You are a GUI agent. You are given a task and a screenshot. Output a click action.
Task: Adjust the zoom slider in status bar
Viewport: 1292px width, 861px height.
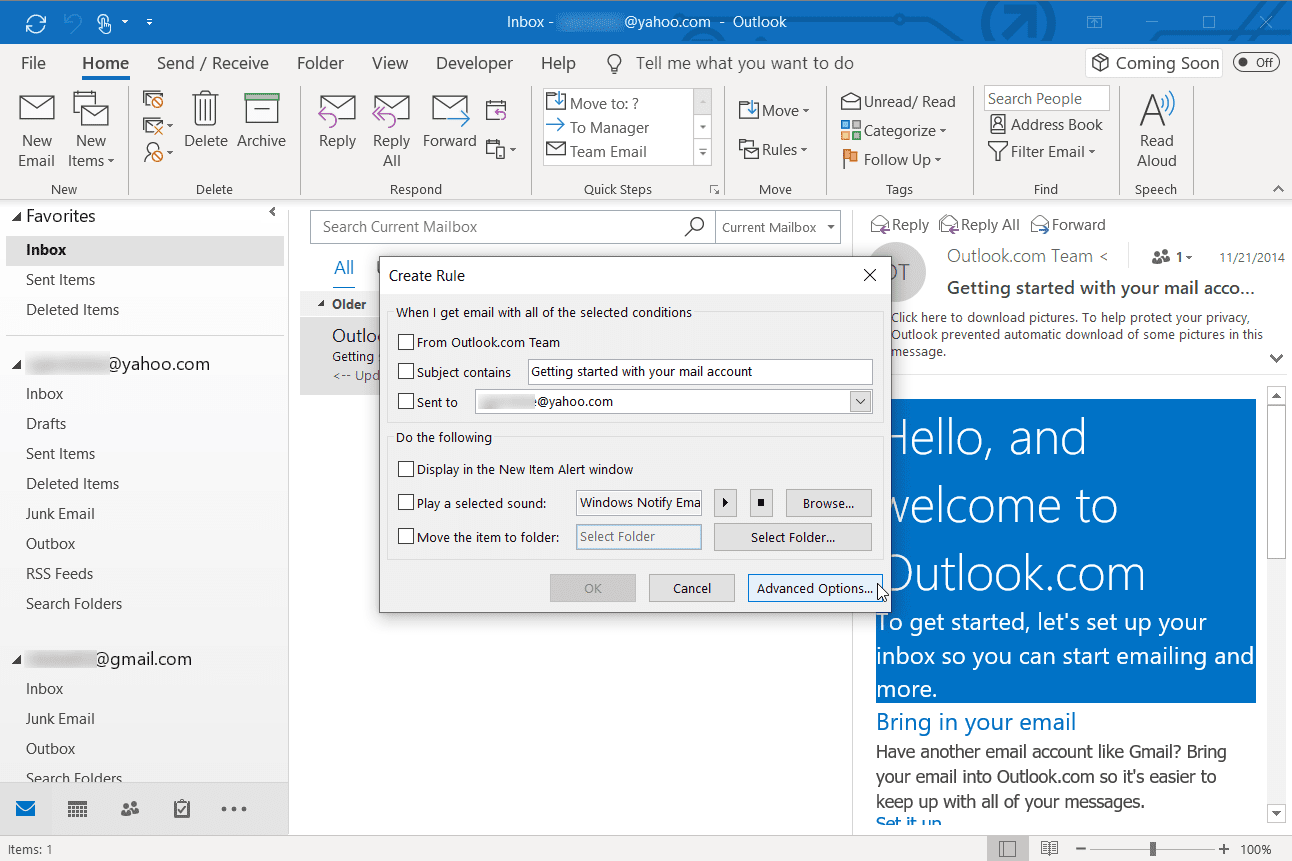tap(1154, 849)
